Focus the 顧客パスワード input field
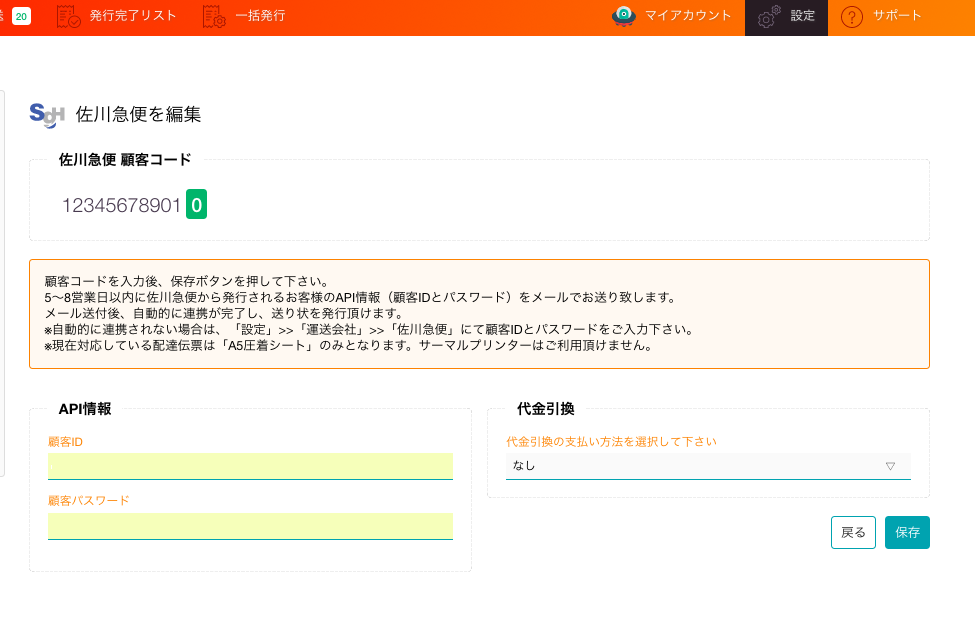975x631 pixels. click(250, 527)
